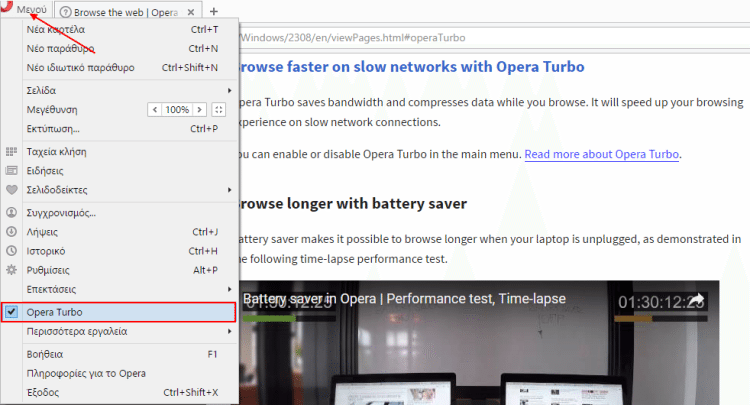This screenshot has height=405, width=750.
Task: Click the heart icon beside Σελιδοδείκτες
Action: [x=11, y=190]
